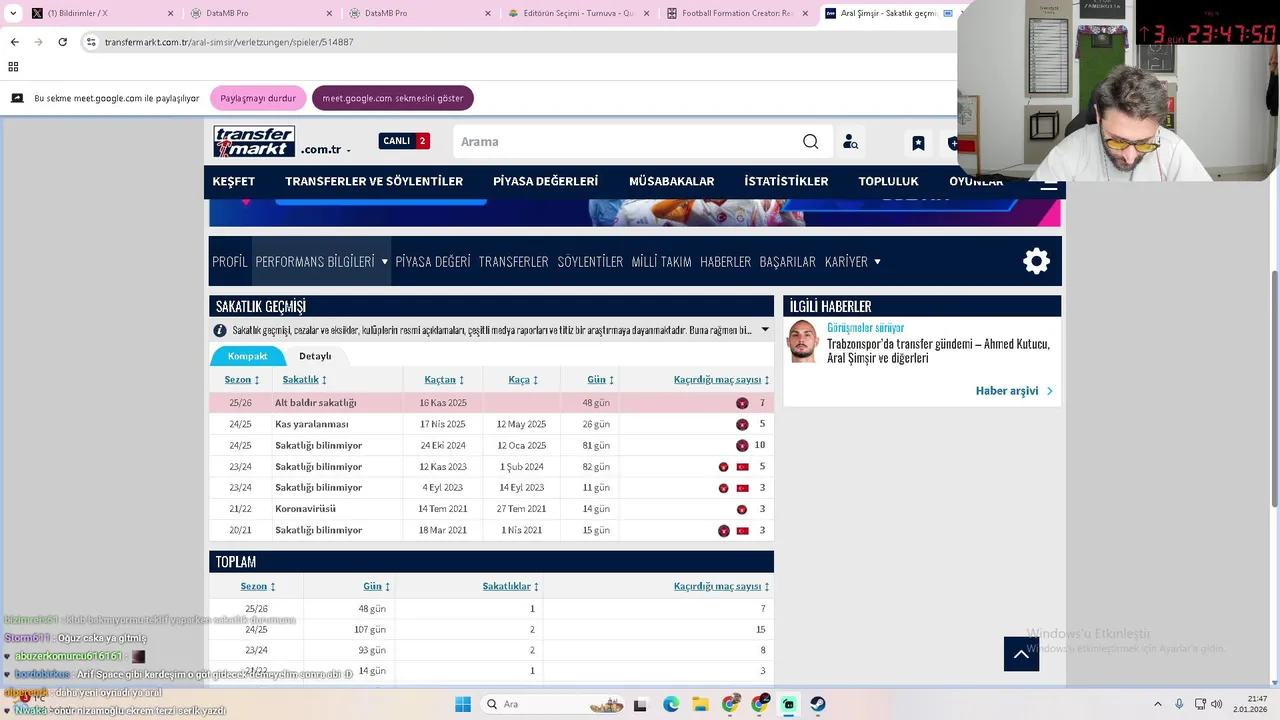Click the news thumbnail player photo
Viewport: 1280px width, 720px height.
[802, 342]
